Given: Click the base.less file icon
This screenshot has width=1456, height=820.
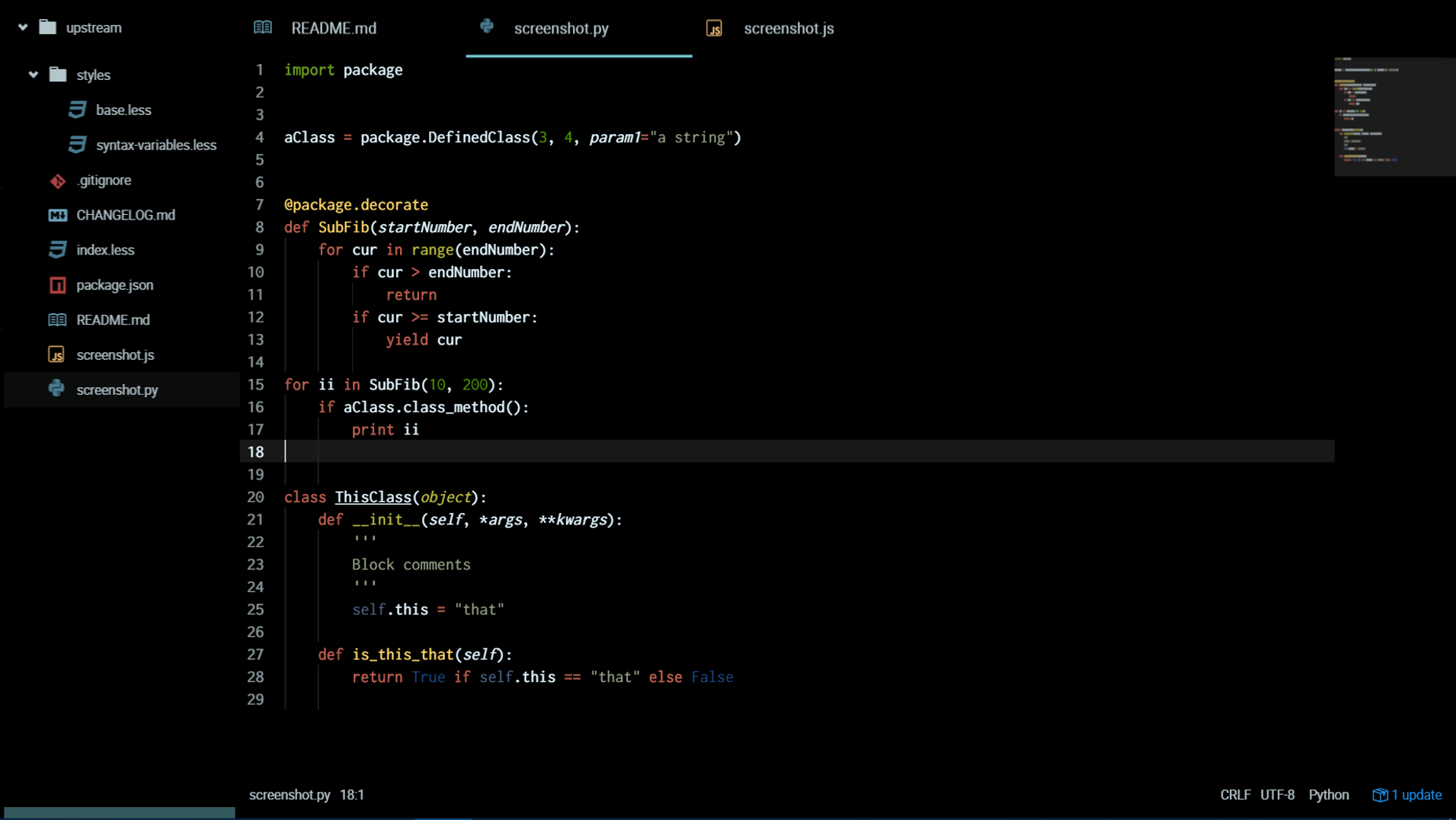Looking at the screenshot, I should pos(77,110).
